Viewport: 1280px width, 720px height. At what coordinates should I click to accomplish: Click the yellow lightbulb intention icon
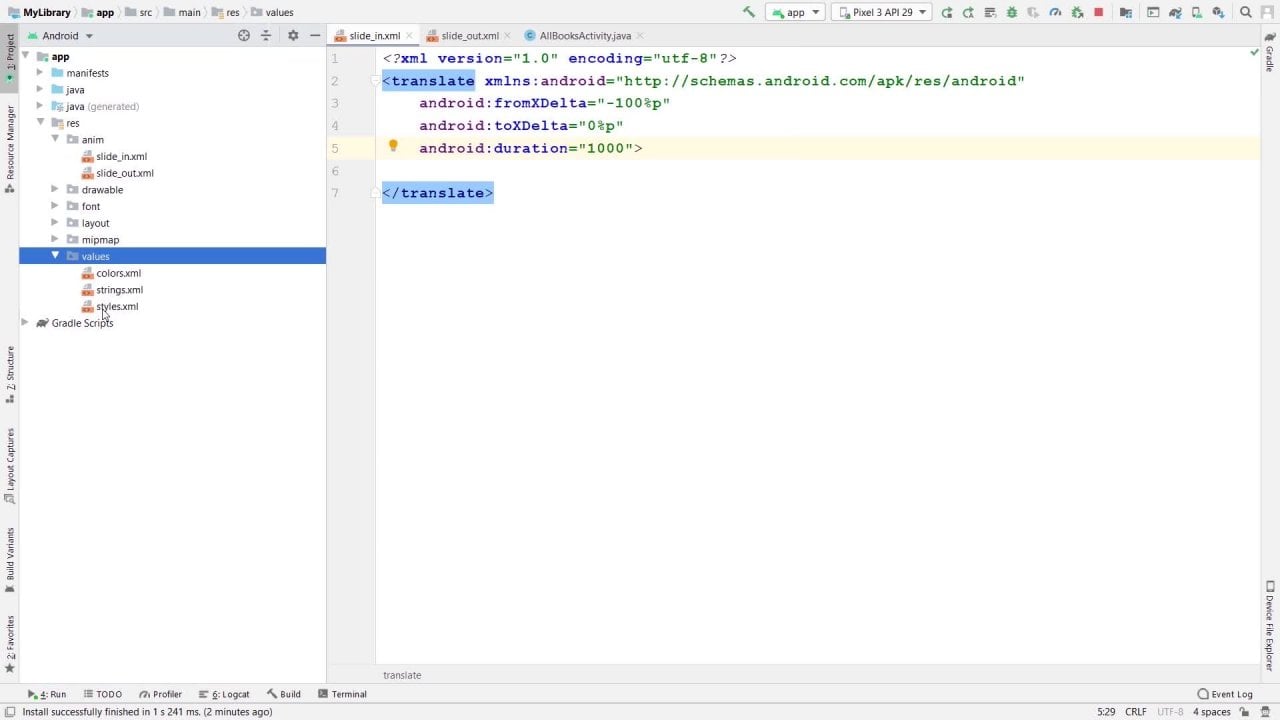tap(393, 146)
